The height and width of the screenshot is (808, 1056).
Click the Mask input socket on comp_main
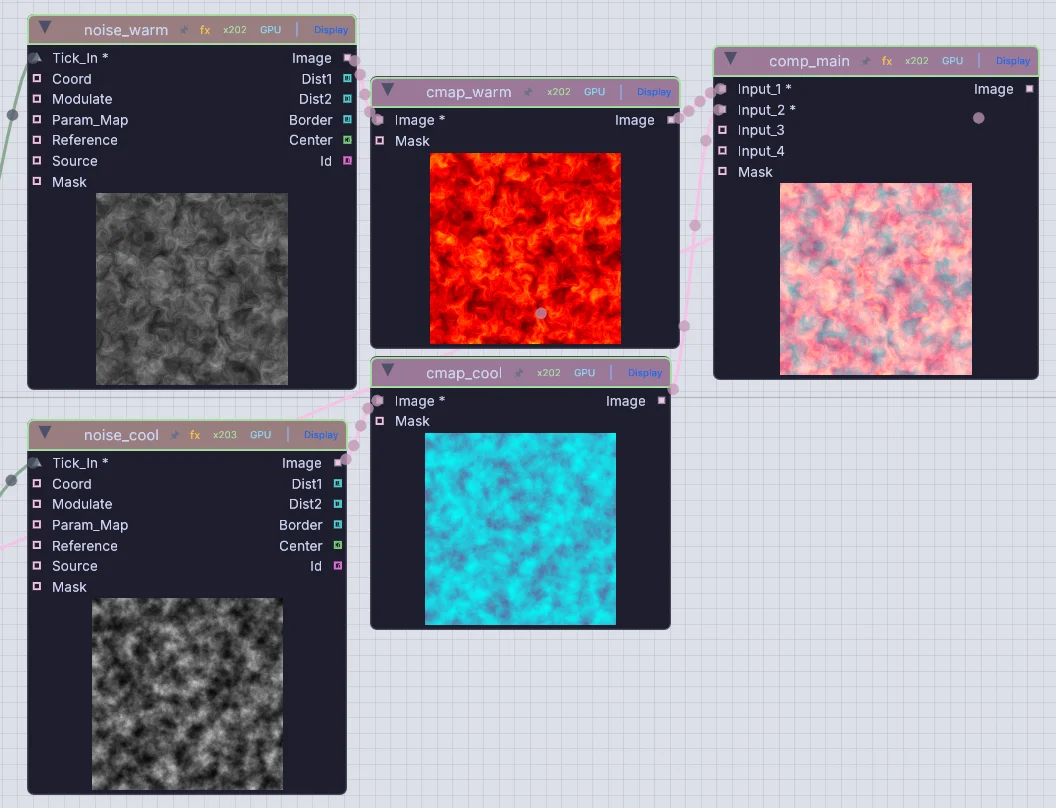coord(723,172)
